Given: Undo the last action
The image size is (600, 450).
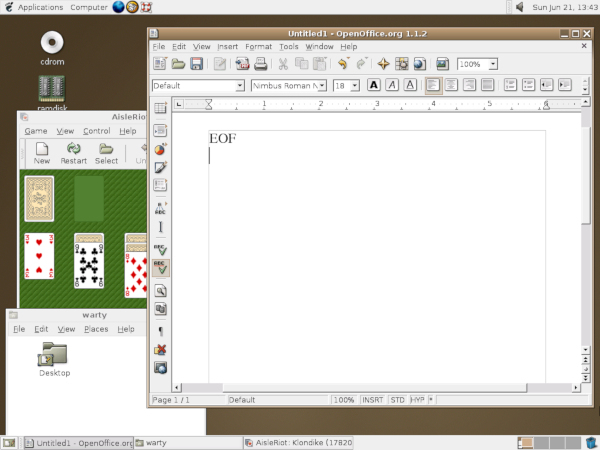Looking at the screenshot, I should 343,64.
